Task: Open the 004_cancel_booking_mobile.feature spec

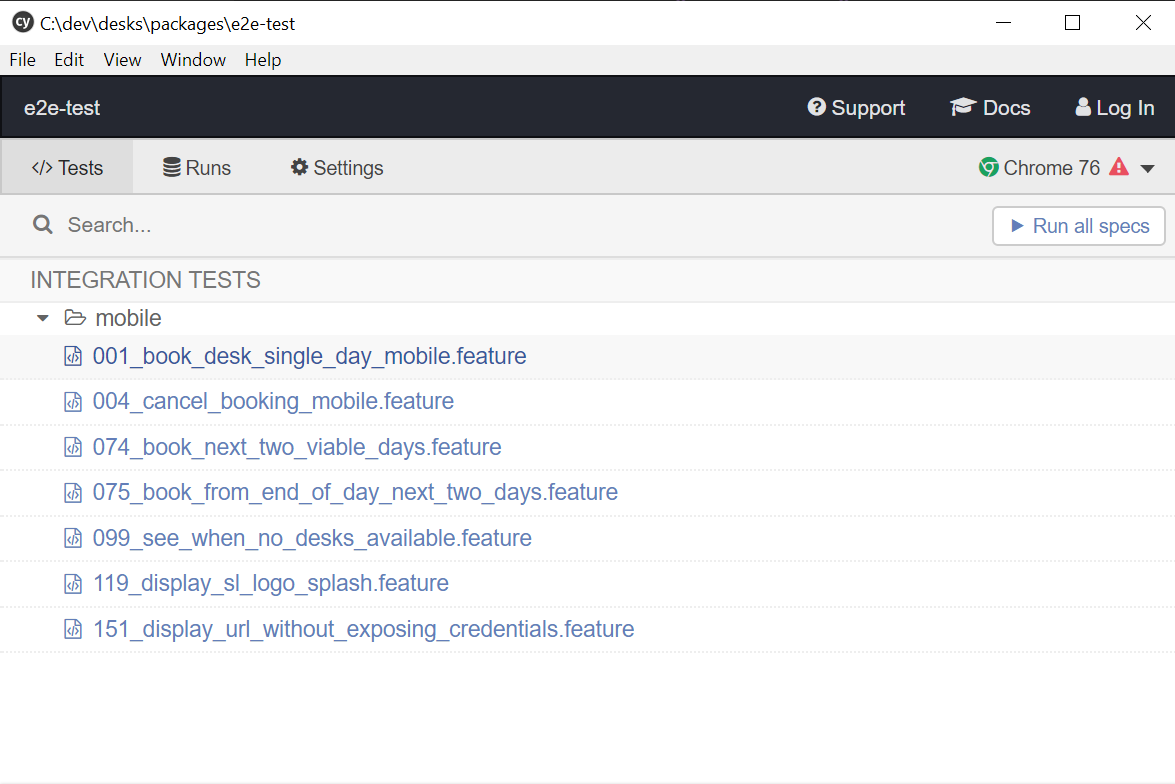Action: (x=273, y=402)
